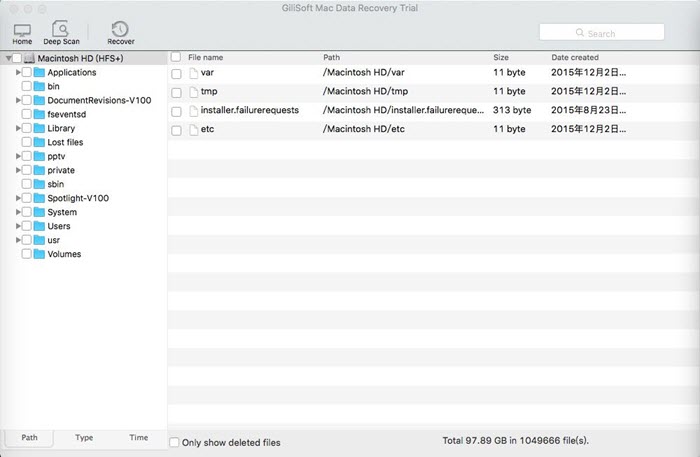Start a Deep Scan from toolbar
Screen dimensions: 700x457
click(60, 31)
